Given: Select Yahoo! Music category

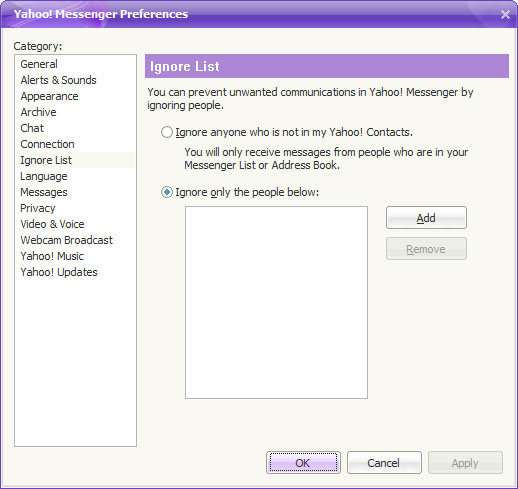Looking at the screenshot, I should 52,256.
